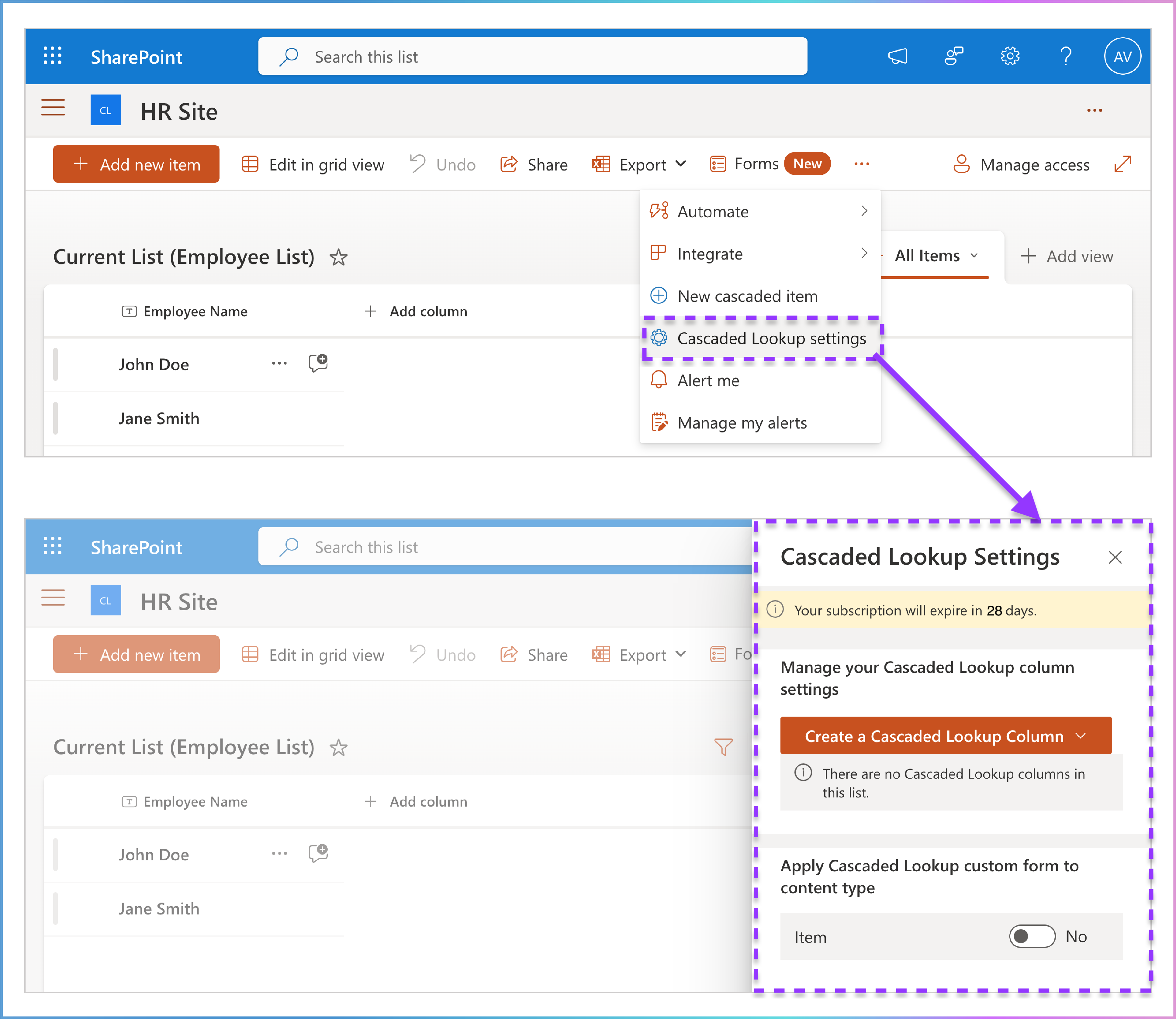Open app launcher in top SharePoint window
The image size is (1176, 1019).
pos(52,56)
